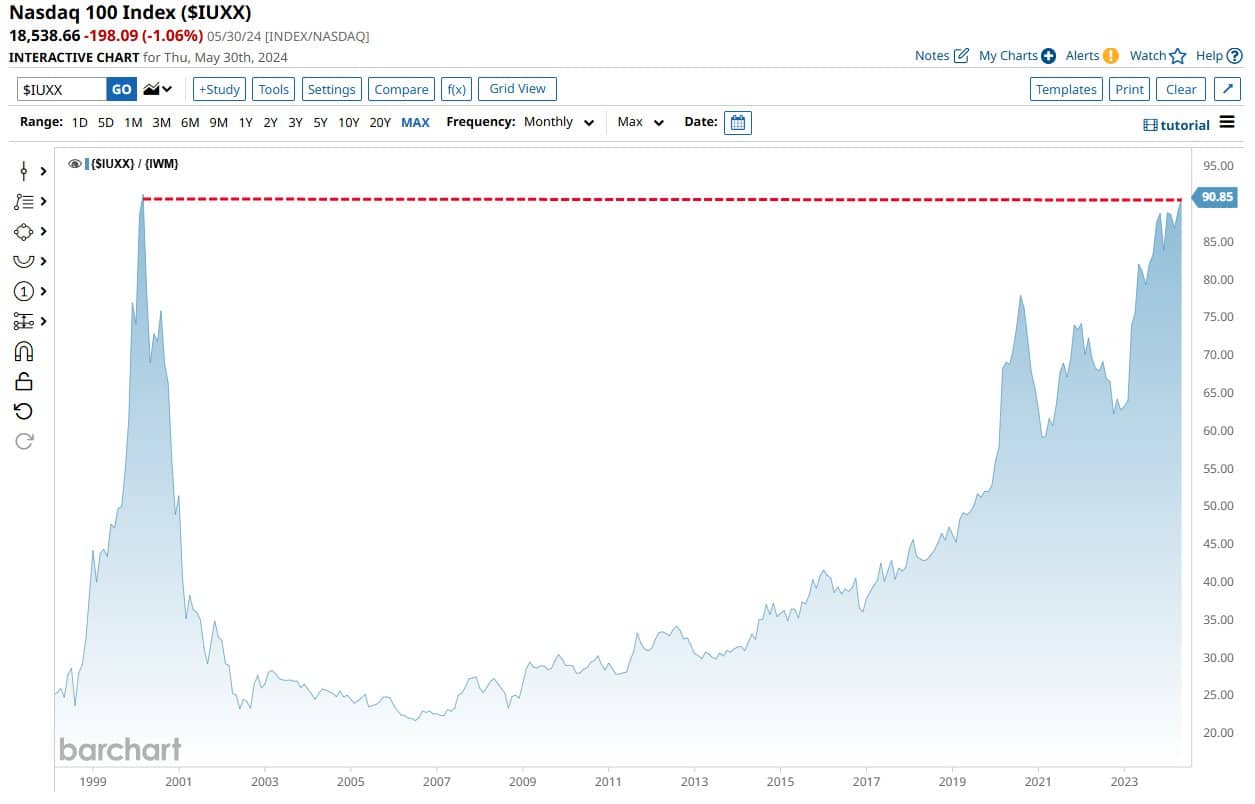Select the MAX range
Image resolution: width=1255 pixels, height=804 pixels.
pyautogui.click(x=415, y=122)
